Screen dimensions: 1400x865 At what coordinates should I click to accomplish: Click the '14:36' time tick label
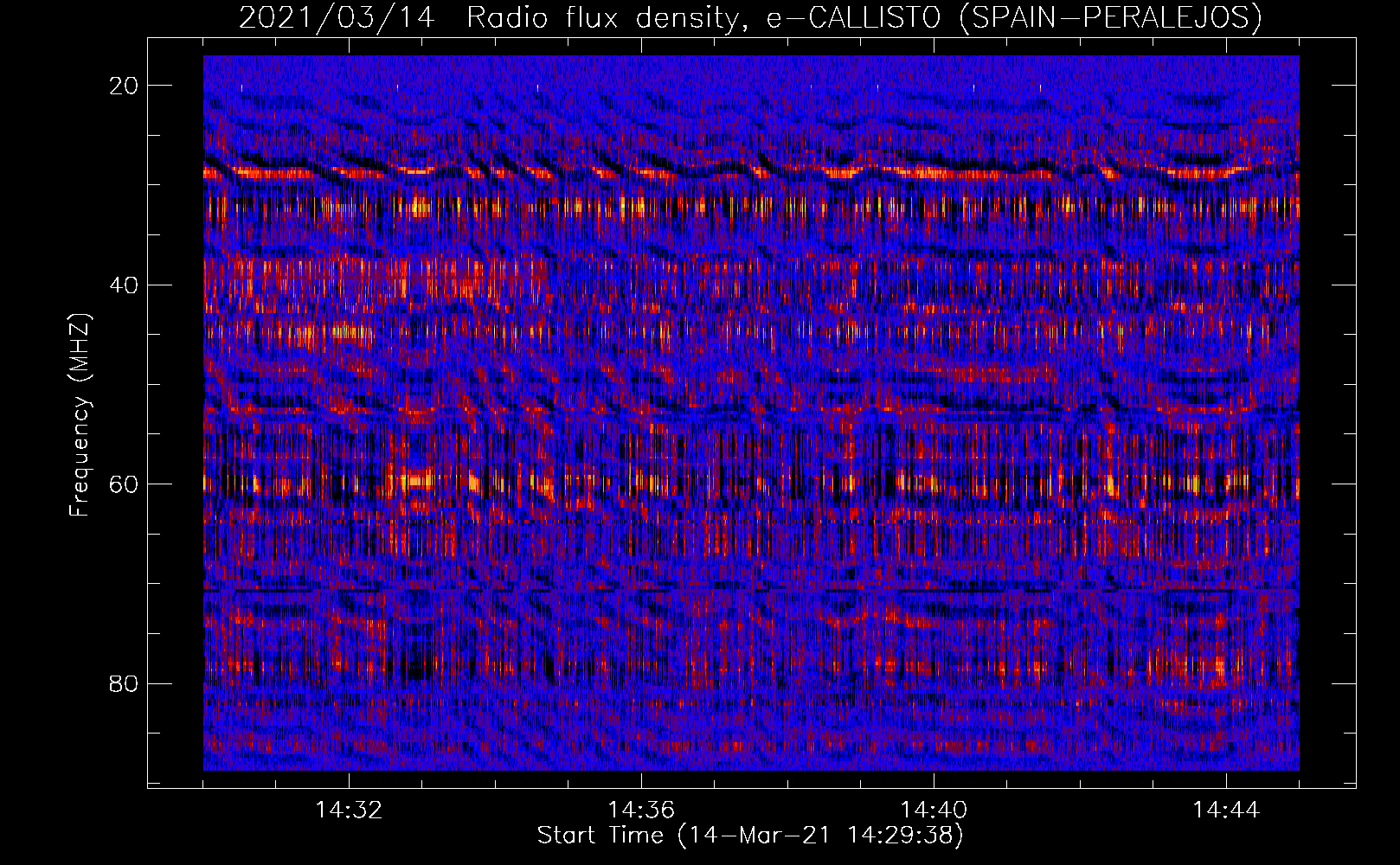(641, 811)
